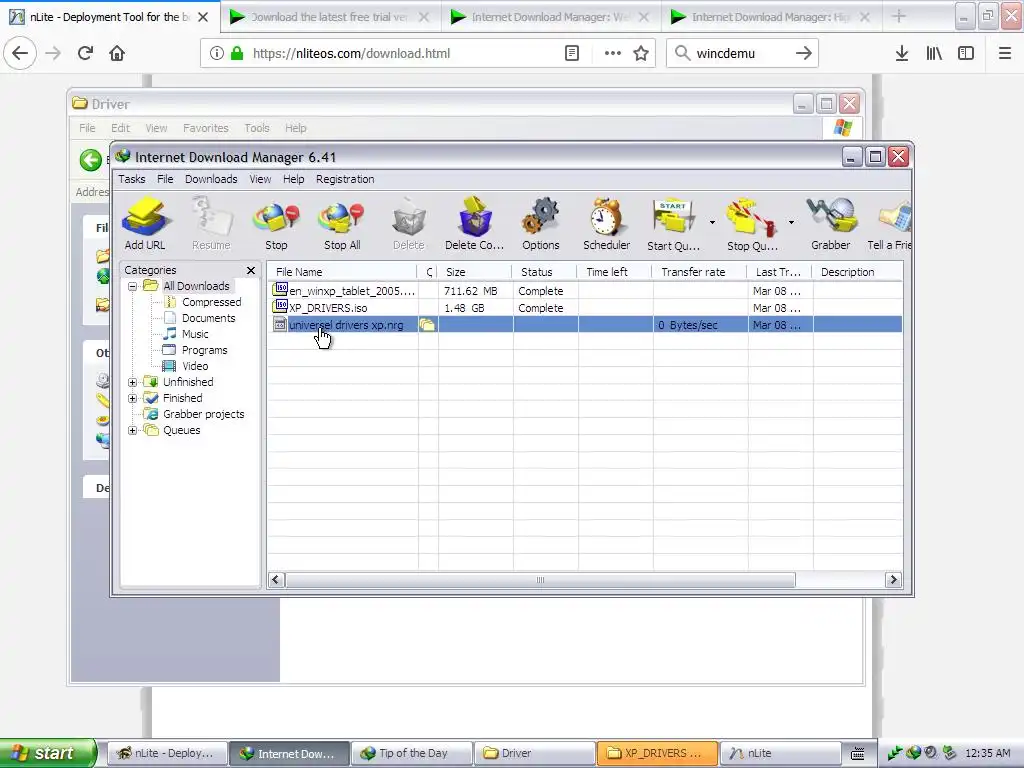The image size is (1024, 768).
Task: Select the Music category
Action: tap(195, 334)
